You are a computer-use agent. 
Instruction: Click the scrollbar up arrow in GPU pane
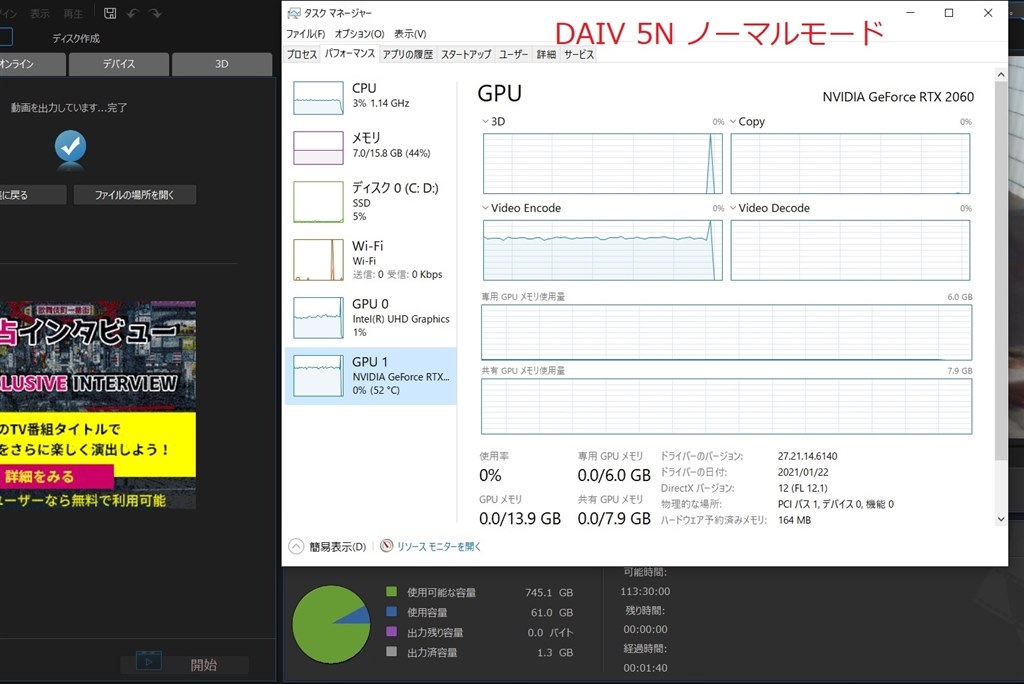(1000, 74)
